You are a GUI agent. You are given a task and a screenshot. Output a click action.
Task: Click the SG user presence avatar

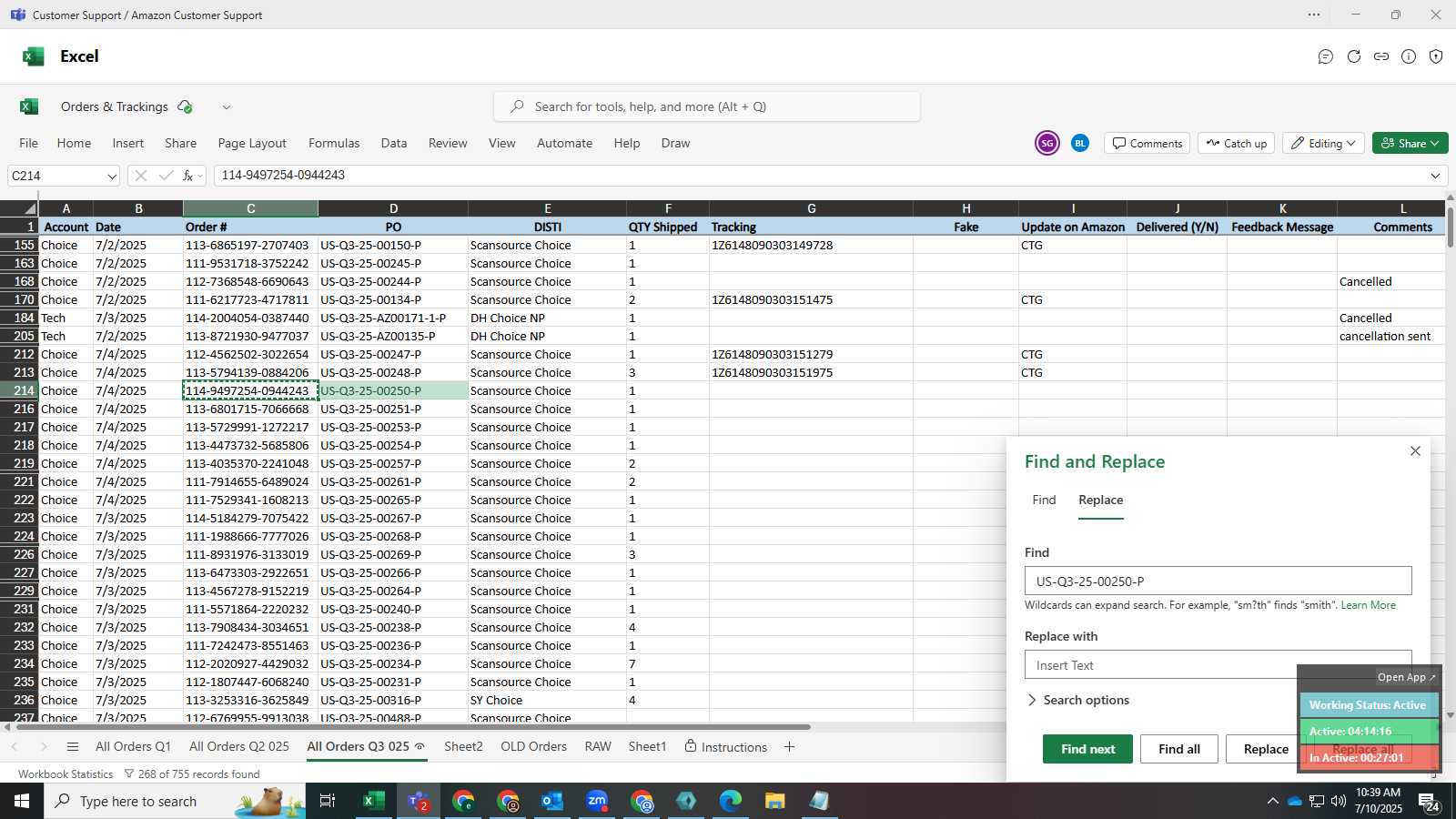(x=1047, y=143)
